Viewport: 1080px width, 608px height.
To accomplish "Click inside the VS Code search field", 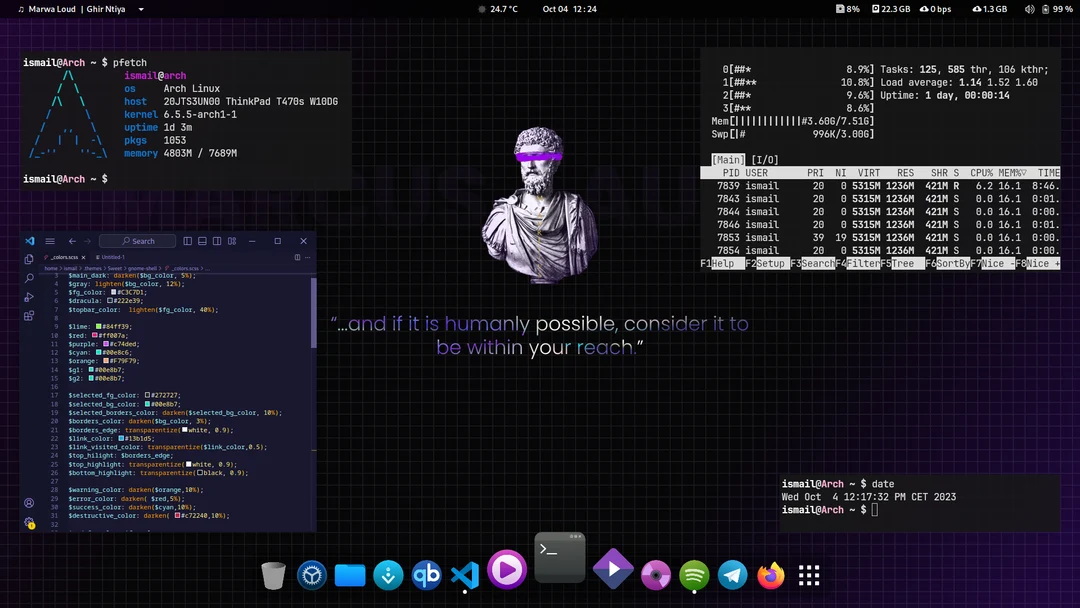I will pyautogui.click(x=137, y=241).
